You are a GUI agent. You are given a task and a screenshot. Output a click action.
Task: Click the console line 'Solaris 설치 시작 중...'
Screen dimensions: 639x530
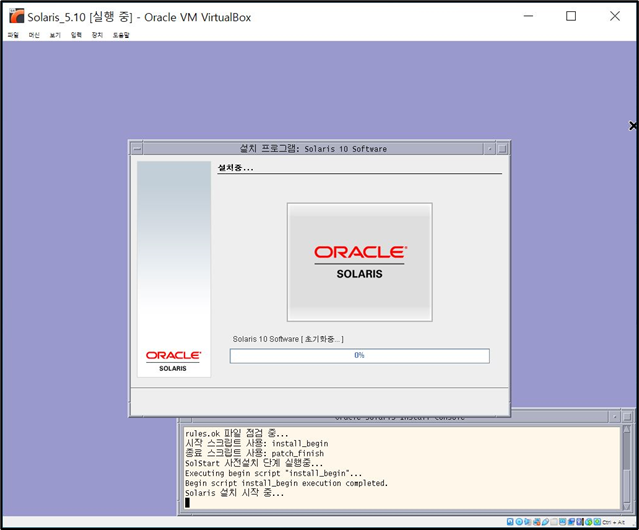coord(234,493)
